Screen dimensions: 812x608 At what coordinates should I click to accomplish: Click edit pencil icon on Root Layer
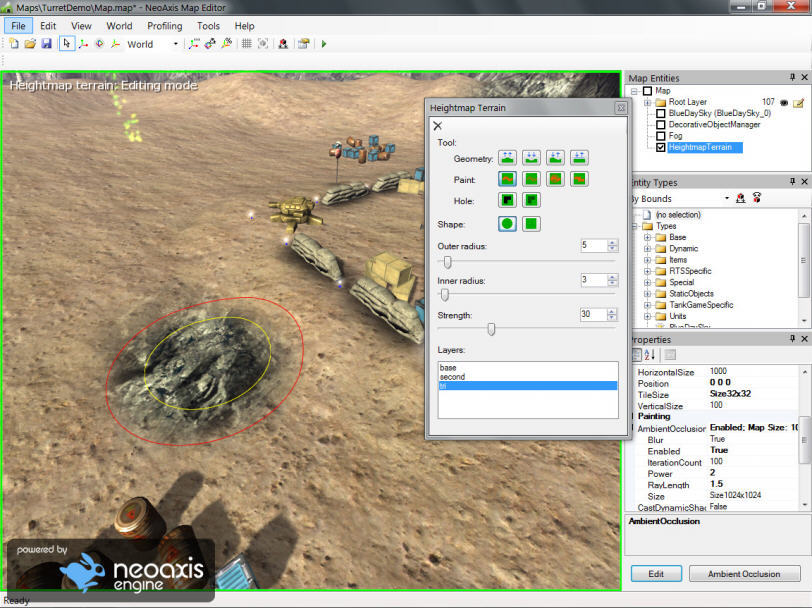pos(799,103)
